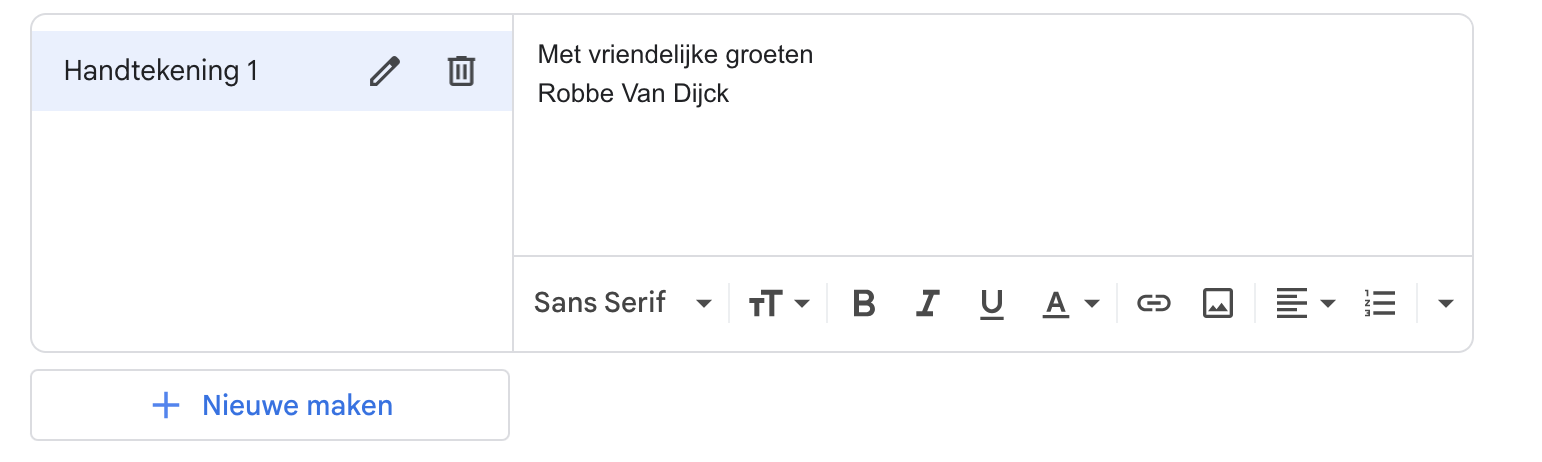The image size is (1542, 462).
Task: Click the small arrow next to text color
Action: pyautogui.click(x=1092, y=303)
